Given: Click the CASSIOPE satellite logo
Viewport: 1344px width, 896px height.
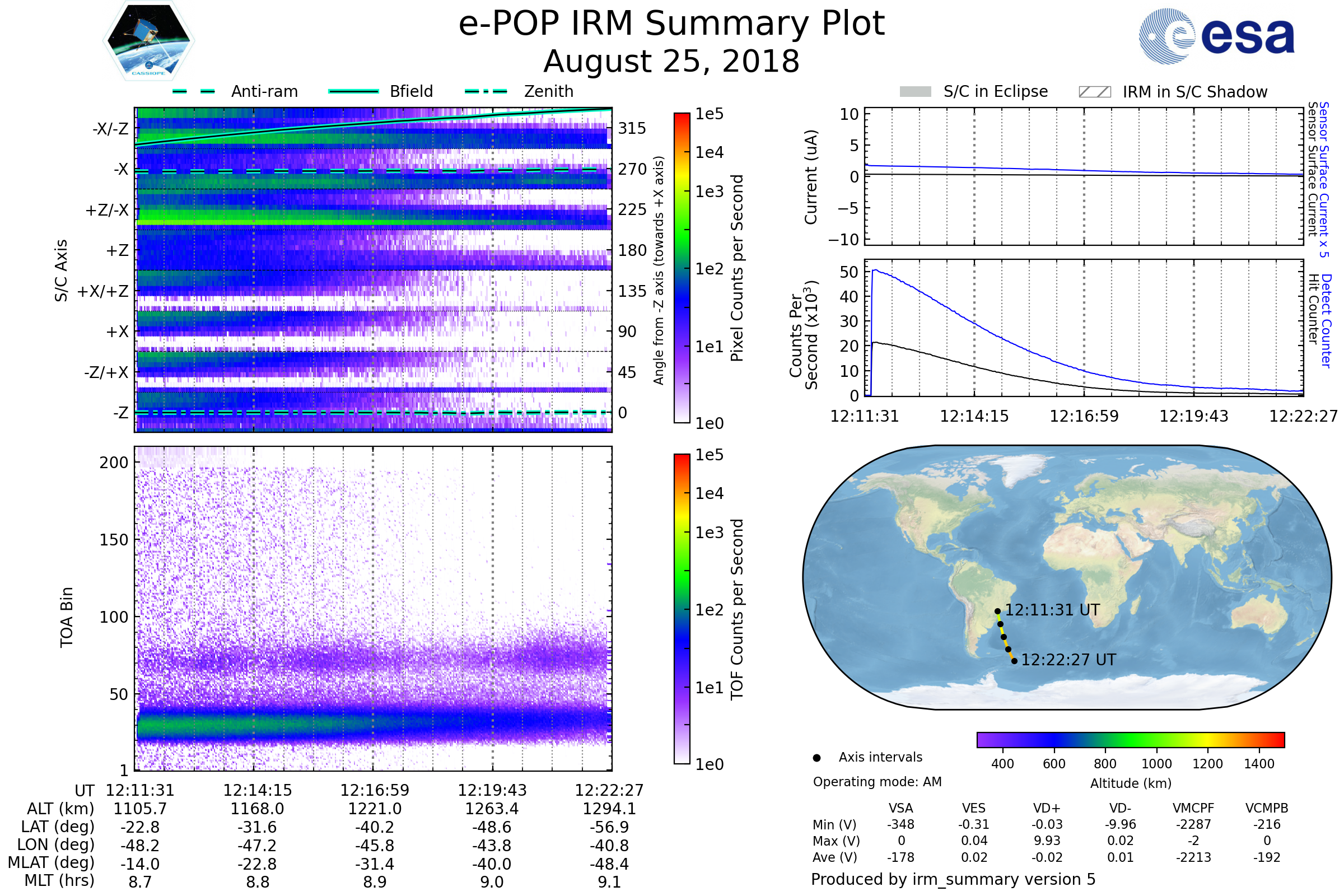Looking at the screenshot, I should (148, 41).
